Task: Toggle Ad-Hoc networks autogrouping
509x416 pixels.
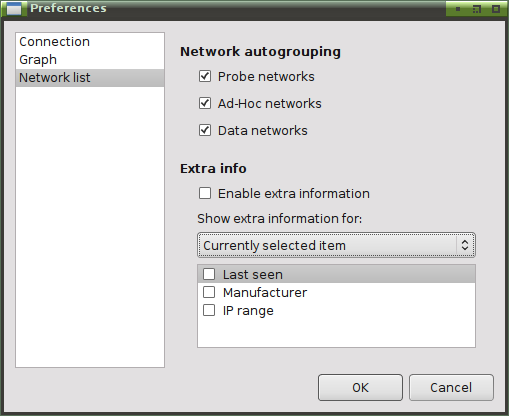Action: pos(205,103)
